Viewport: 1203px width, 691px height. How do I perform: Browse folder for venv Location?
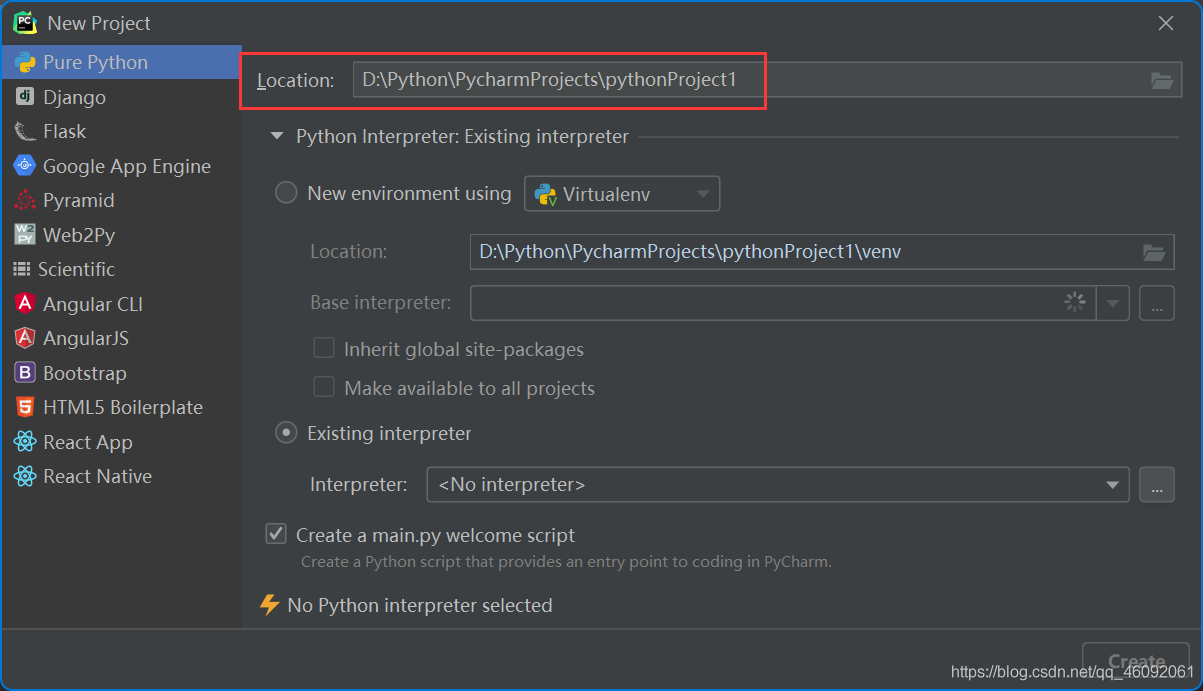coord(1153,252)
